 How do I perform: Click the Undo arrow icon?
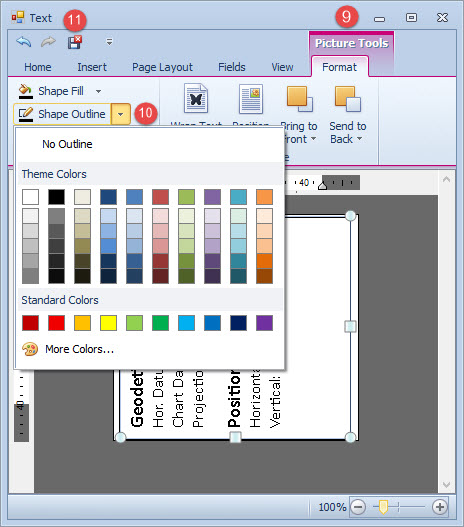[x=24, y=42]
